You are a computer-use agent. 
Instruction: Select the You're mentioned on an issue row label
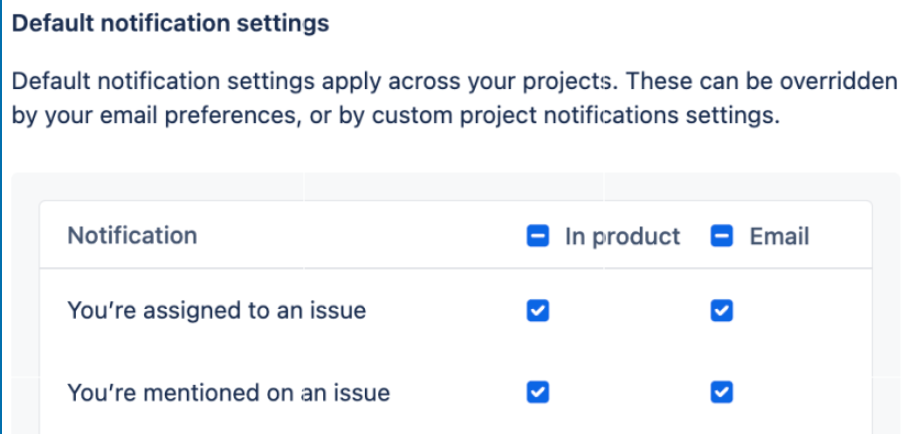pyautogui.click(x=228, y=392)
